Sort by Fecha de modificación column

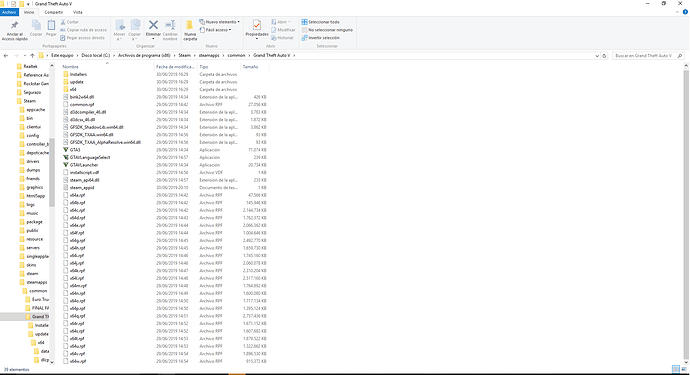(x=175, y=66)
